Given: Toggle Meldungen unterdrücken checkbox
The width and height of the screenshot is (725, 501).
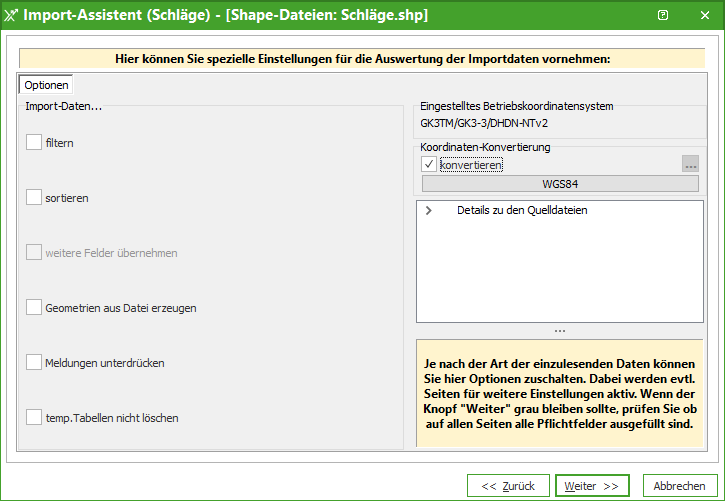Looking at the screenshot, I should pyautogui.click(x=34, y=362).
